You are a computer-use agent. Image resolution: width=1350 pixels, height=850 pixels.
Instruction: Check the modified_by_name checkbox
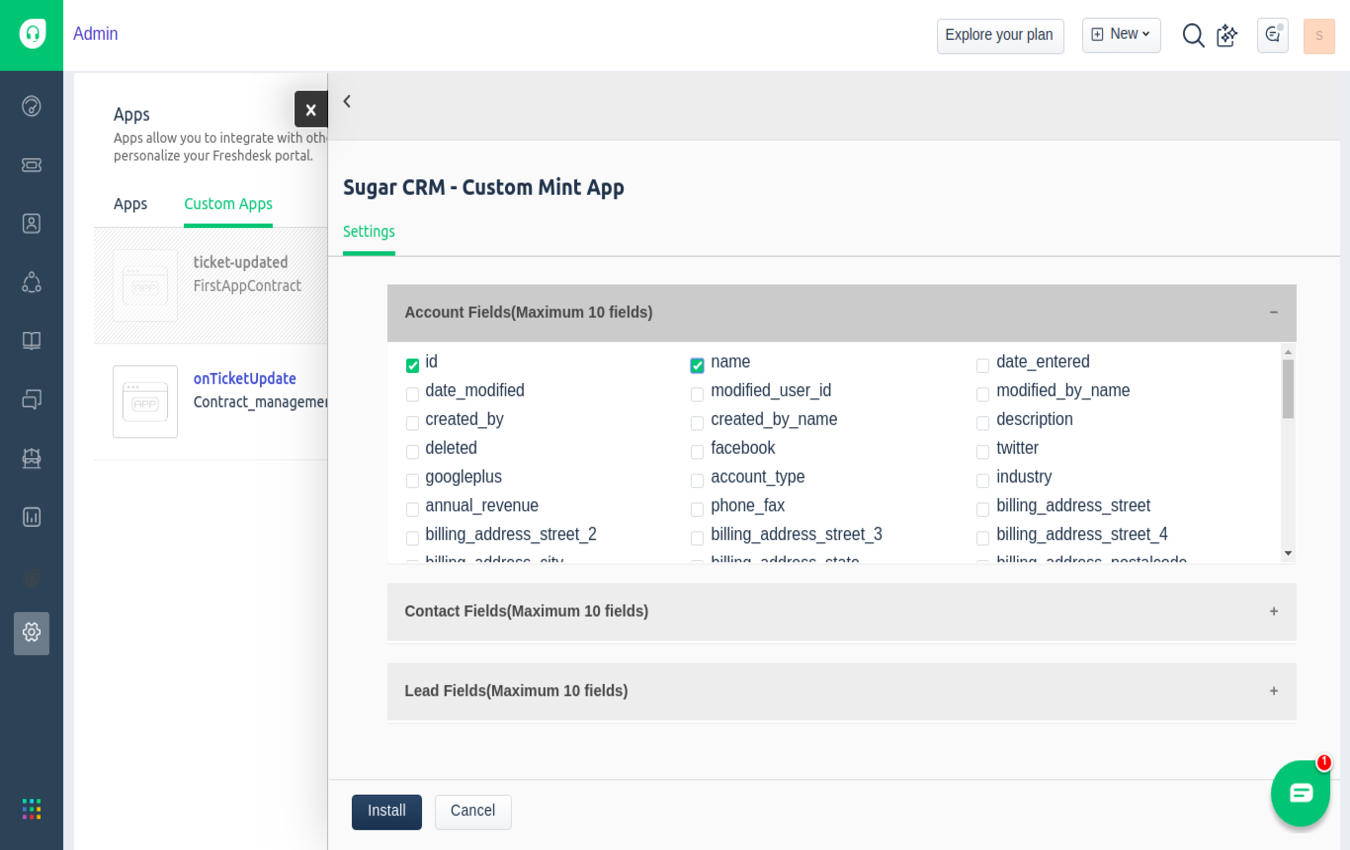982,394
